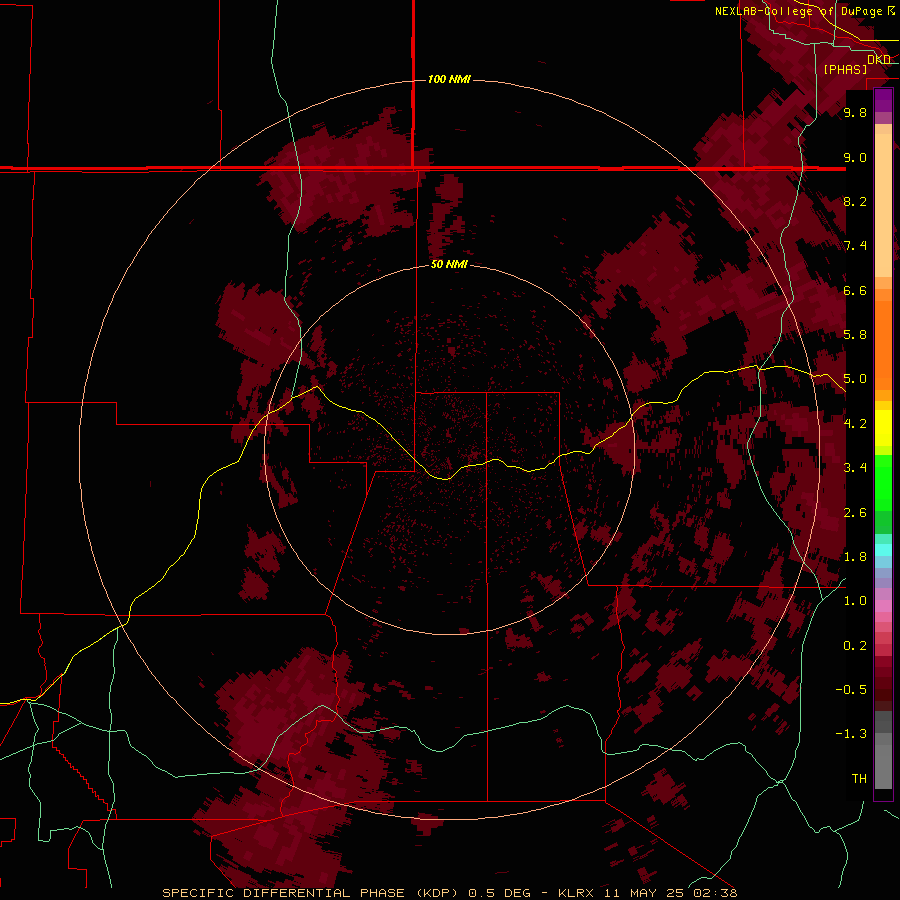Choose the 1.8 value on the scale

click(855, 557)
